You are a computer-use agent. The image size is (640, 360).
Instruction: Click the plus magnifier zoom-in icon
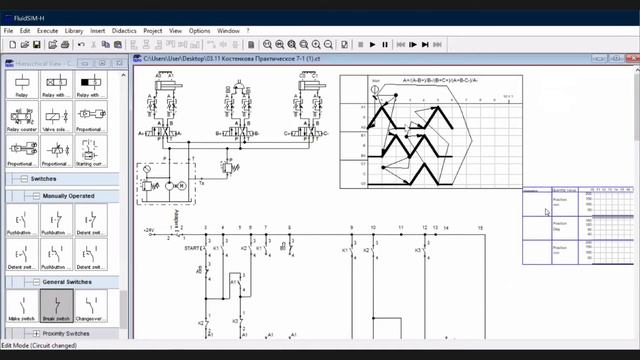[x=316, y=44]
